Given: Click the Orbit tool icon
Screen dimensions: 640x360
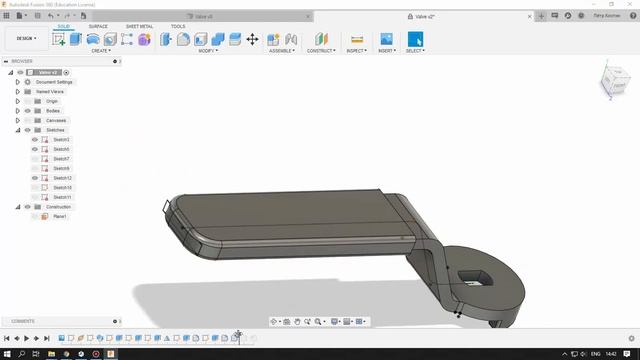Looking at the screenshot, I should (274, 322).
